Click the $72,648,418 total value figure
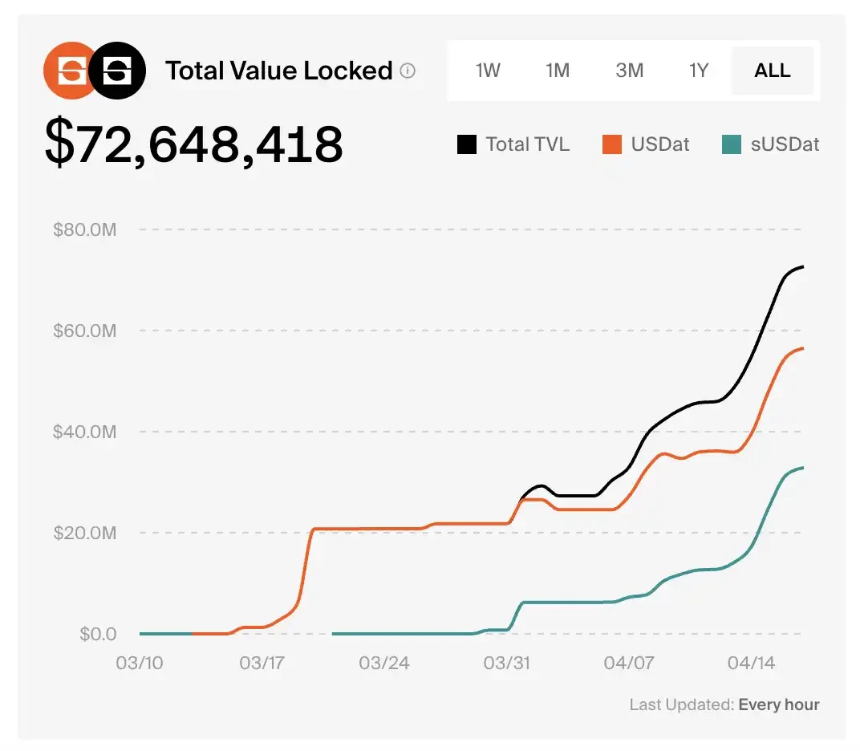 tap(194, 144)
